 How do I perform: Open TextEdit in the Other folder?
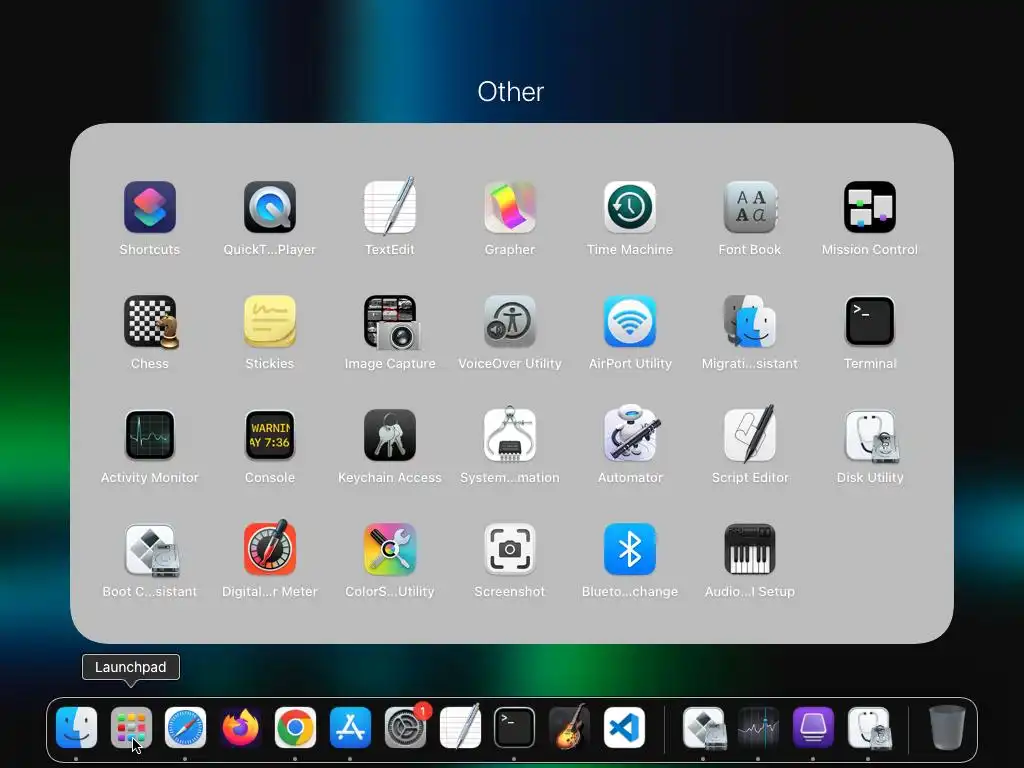point(390,207)
